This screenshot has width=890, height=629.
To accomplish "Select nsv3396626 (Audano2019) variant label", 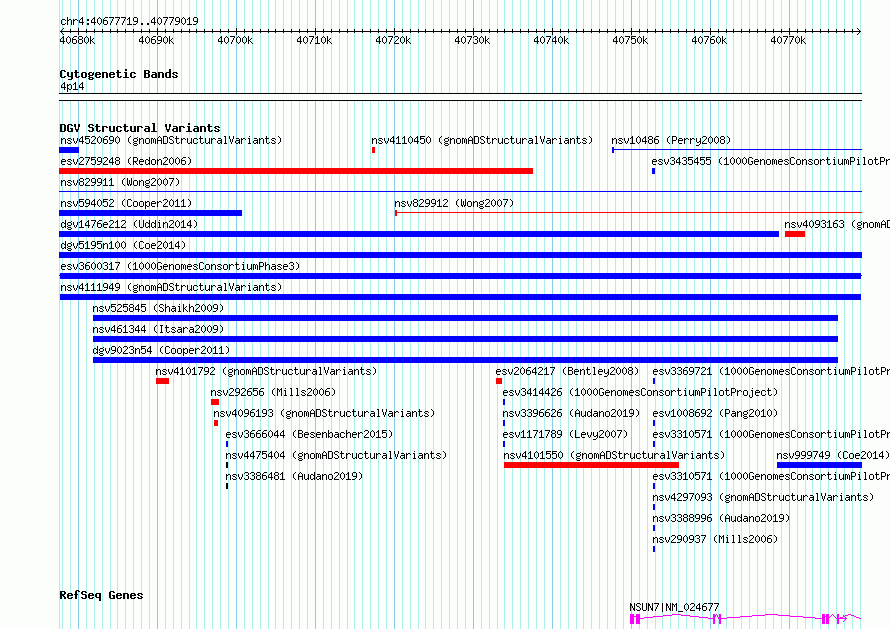I will 571,413.
